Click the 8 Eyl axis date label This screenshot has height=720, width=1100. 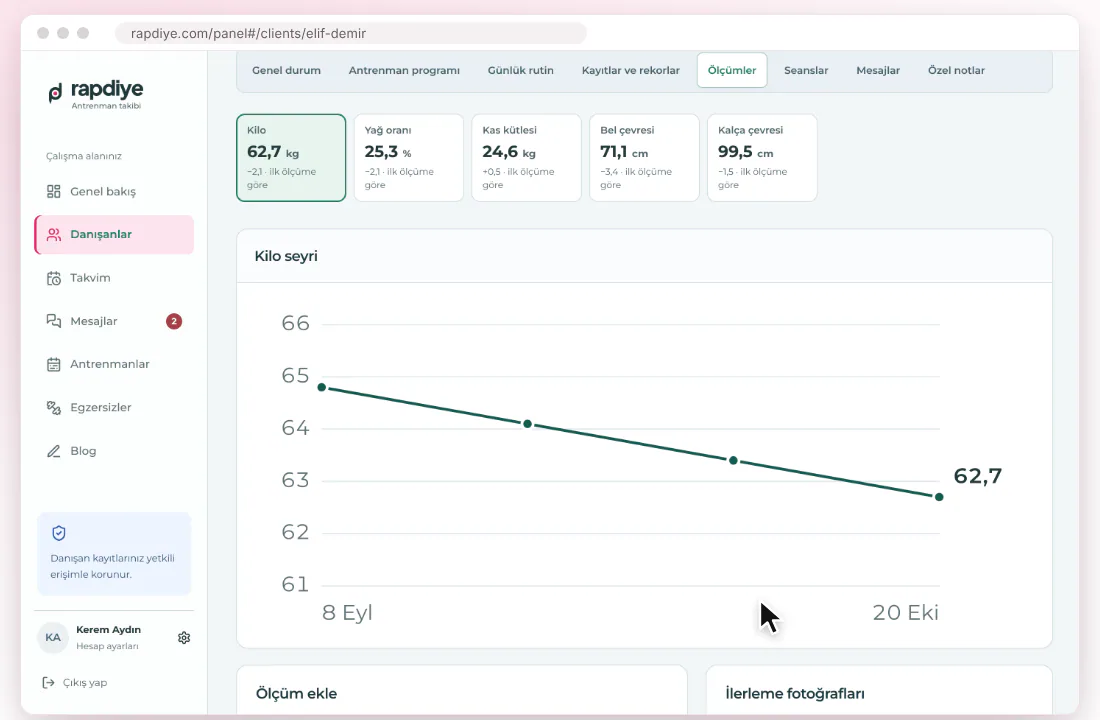pyautogui.click(x=347, y=613)
